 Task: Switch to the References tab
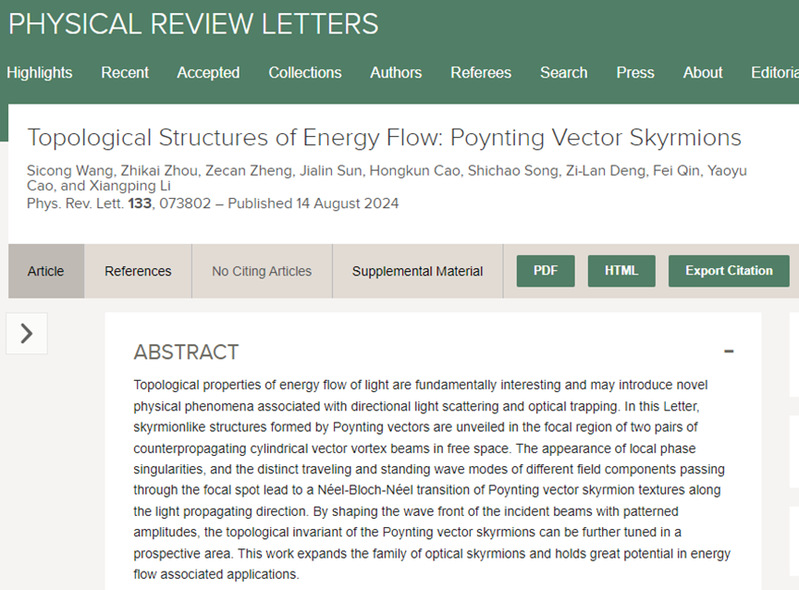coord(138,271)
